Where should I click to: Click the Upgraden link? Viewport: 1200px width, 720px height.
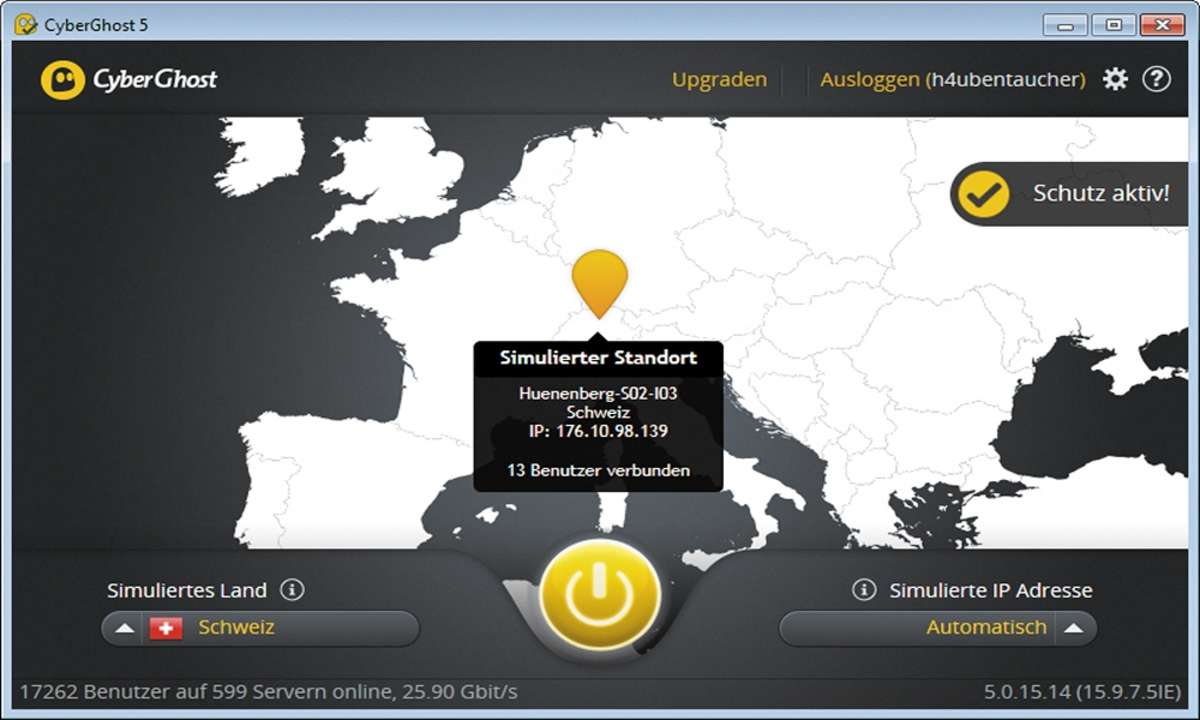[719, 79]
